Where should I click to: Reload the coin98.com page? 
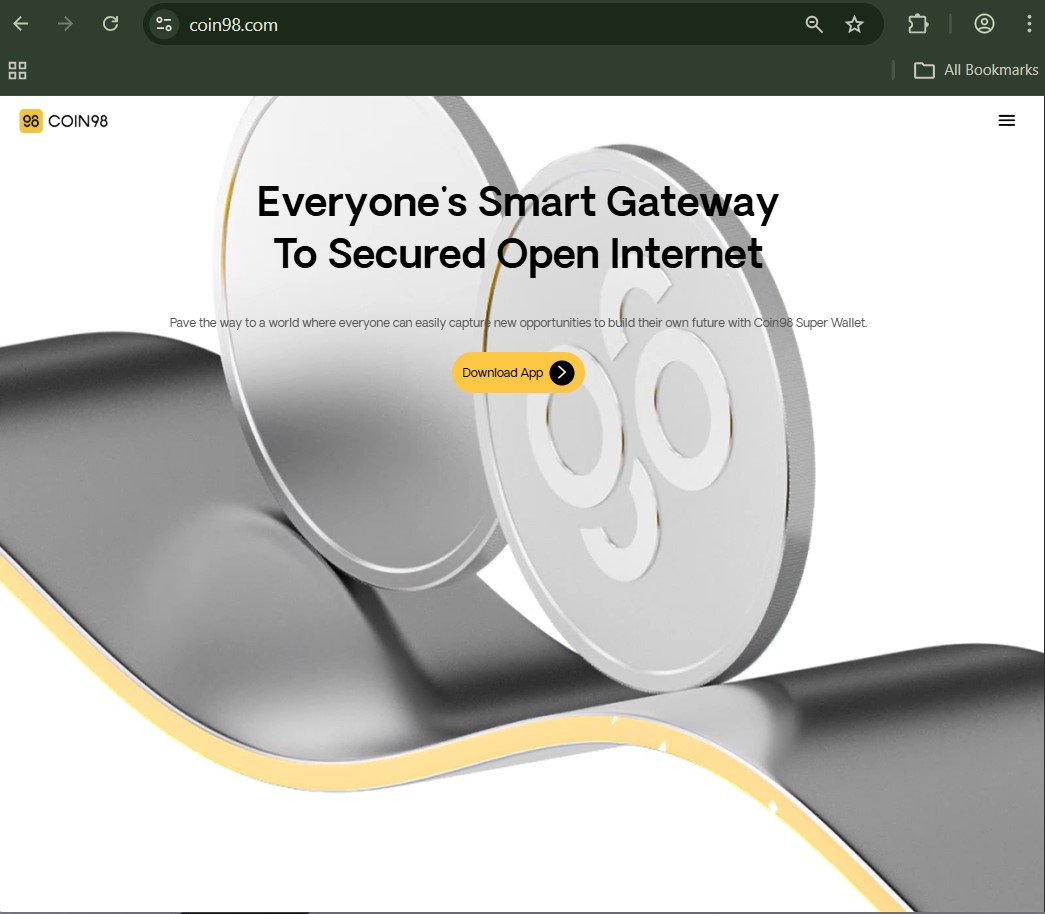tap(110, 23)
